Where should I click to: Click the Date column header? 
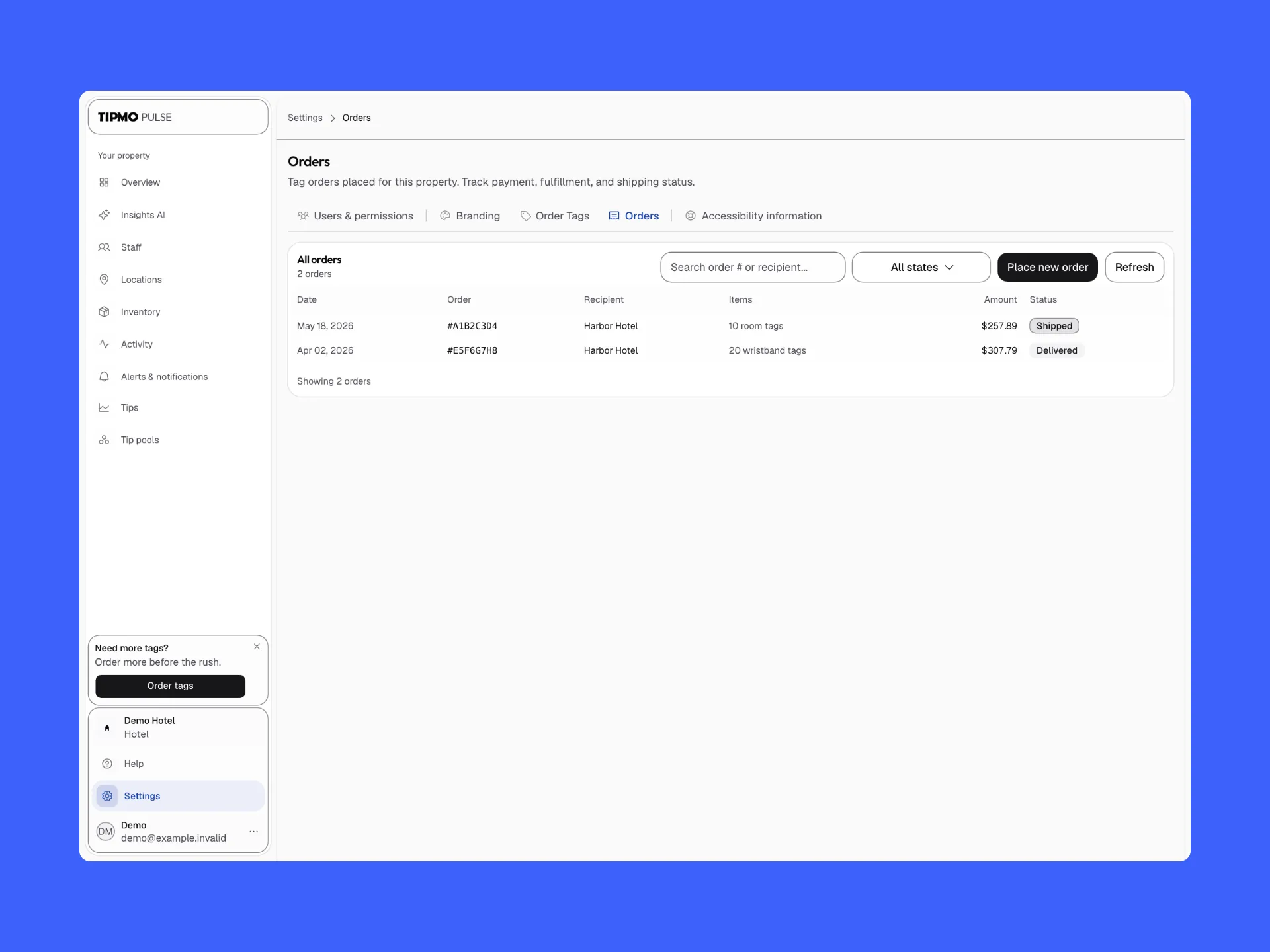(x=307, y=299)
